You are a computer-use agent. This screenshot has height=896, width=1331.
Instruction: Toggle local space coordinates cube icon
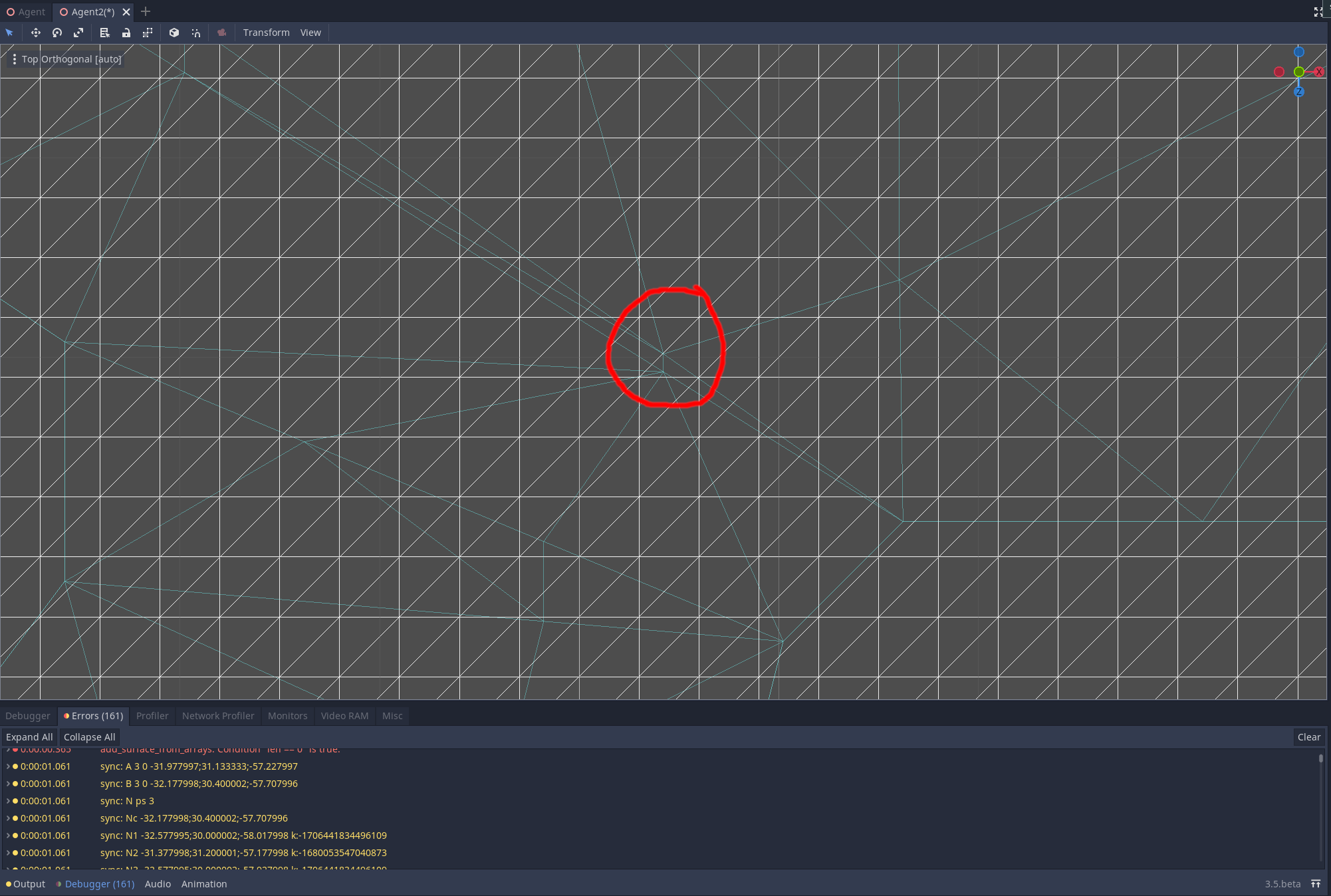(x=174, y=32)
